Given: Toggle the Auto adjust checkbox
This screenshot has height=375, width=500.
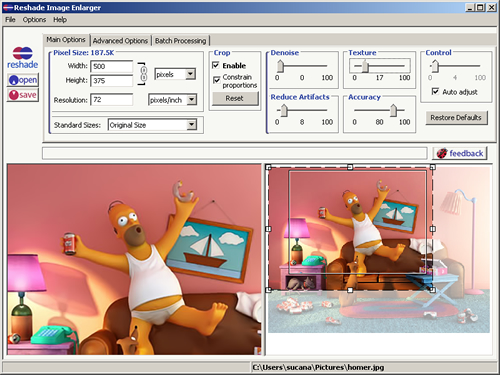Looking at the screenshot, I should pos(435,91).
